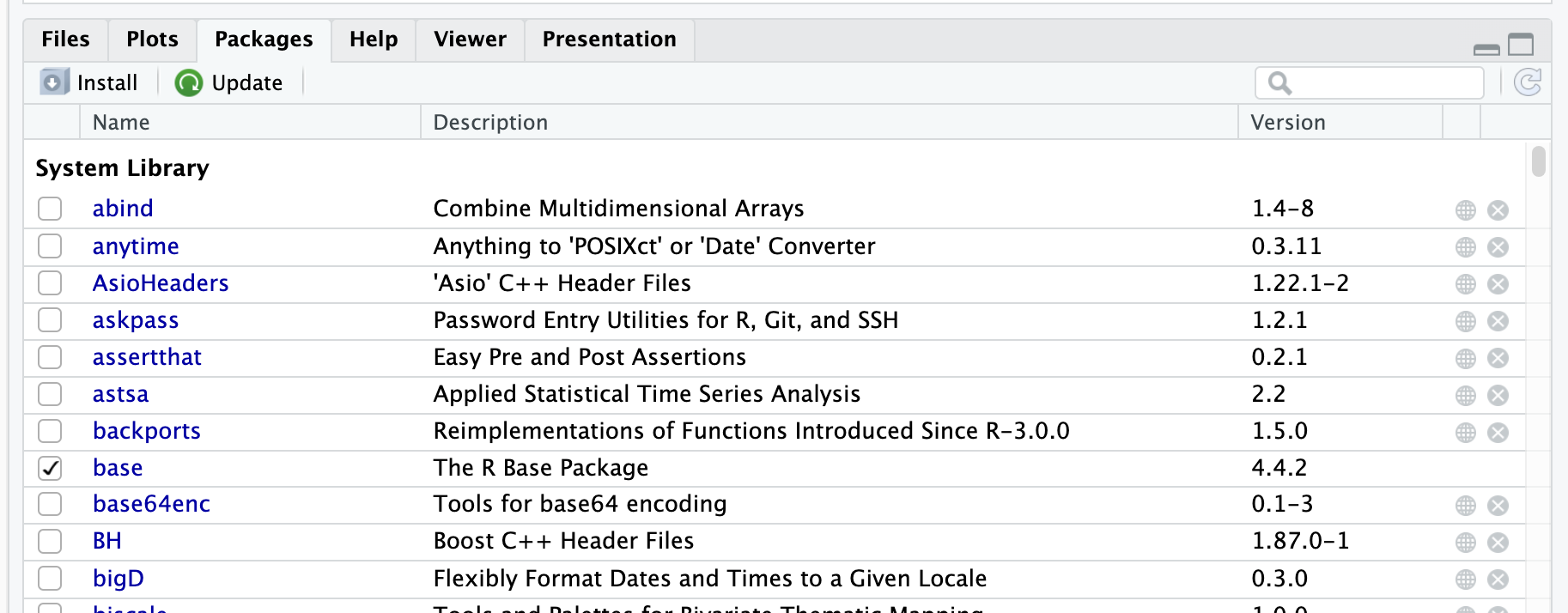Load the backports package via checkbox
Image resolution: width=1568 pixels, height=613 pixels.
[50, 431]
